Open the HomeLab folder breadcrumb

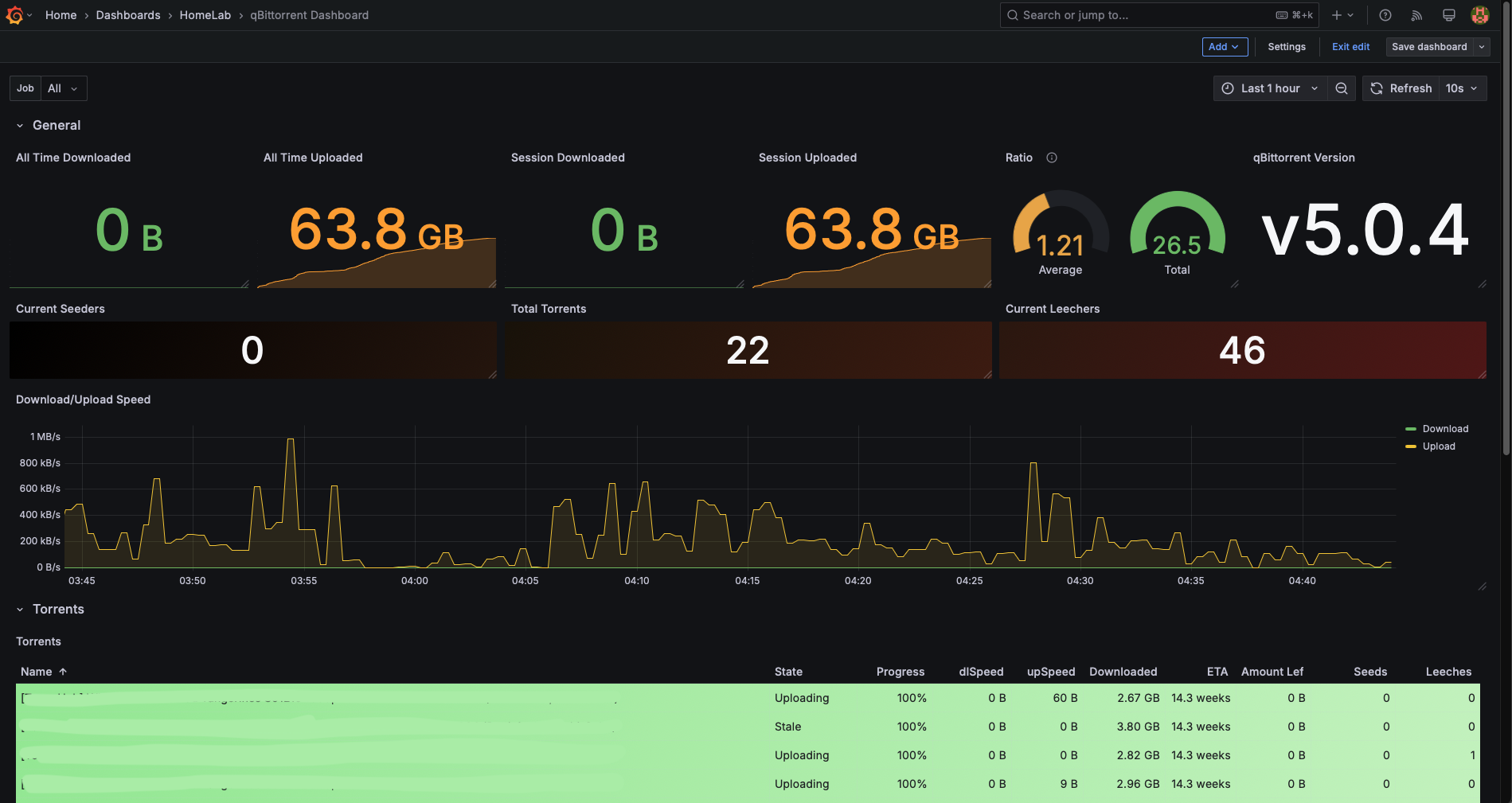pyautogui.click(x=205, y=15)
